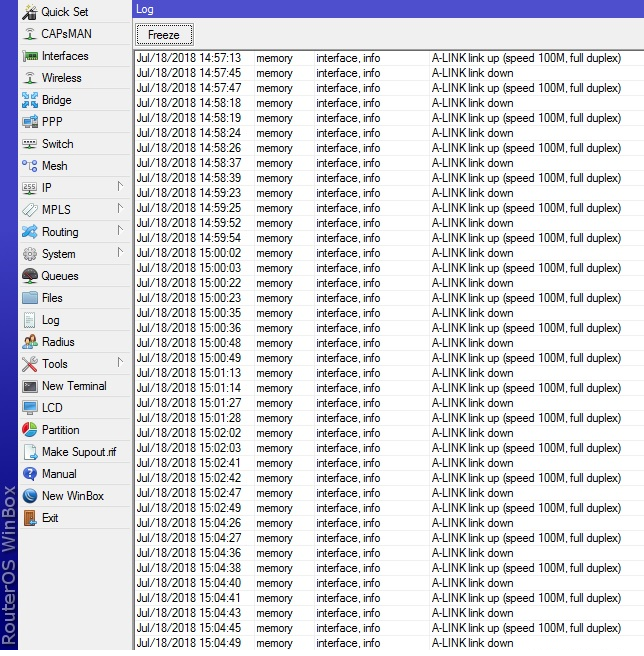Open Interfaces using its green card icon
The image size is (644, 656).
coord(30,56)
